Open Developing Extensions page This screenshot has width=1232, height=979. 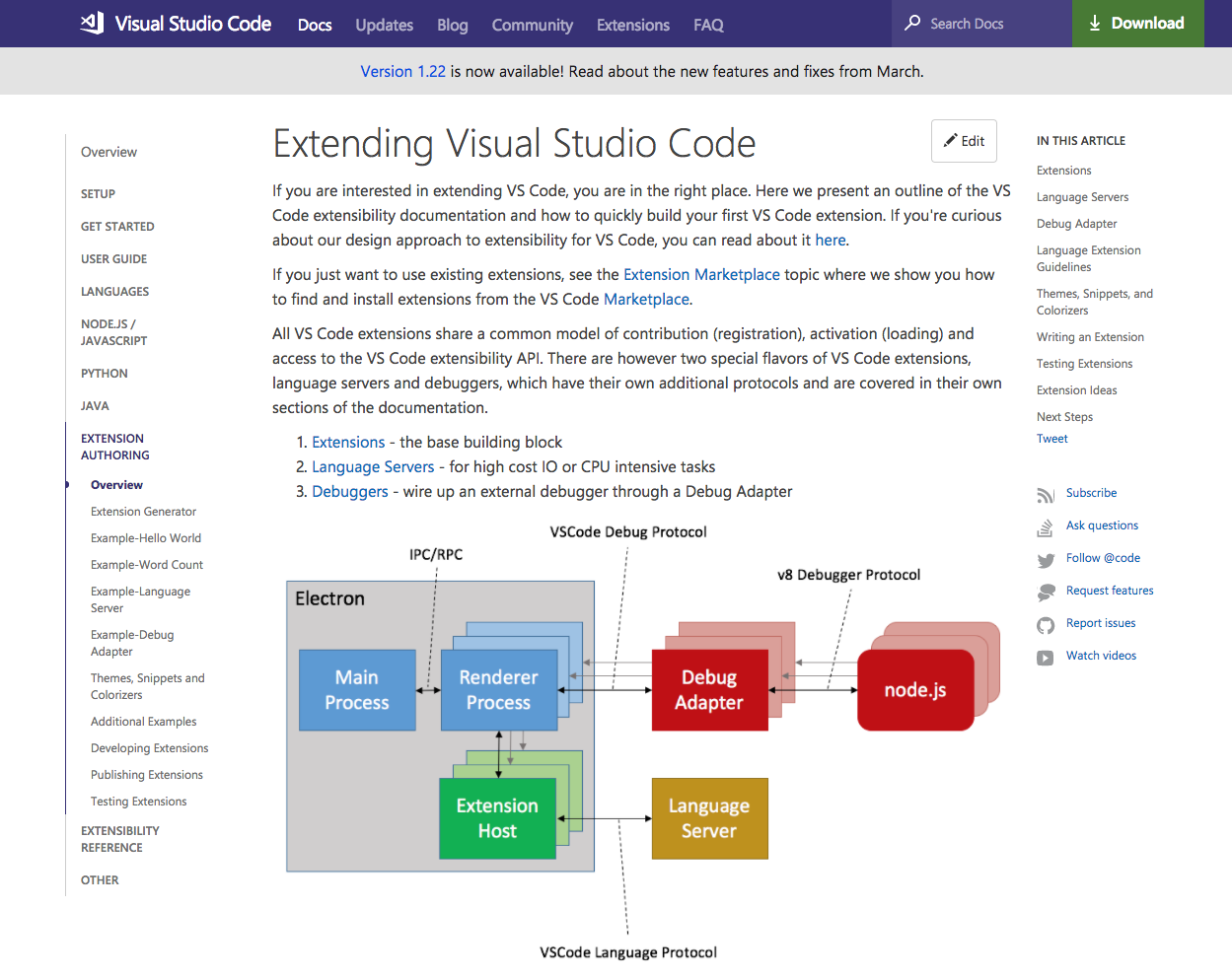149,748
